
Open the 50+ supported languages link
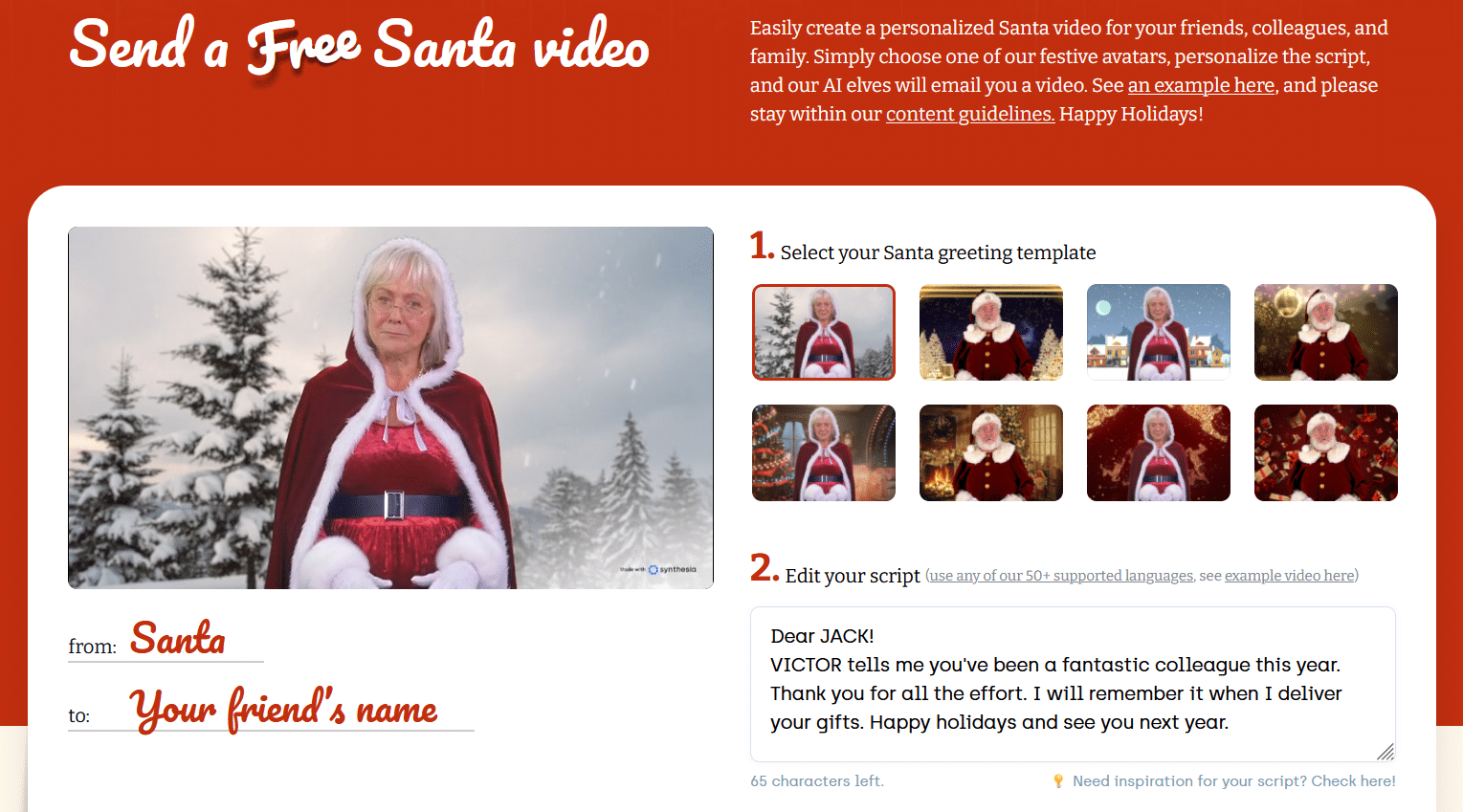click(1061, 576)
